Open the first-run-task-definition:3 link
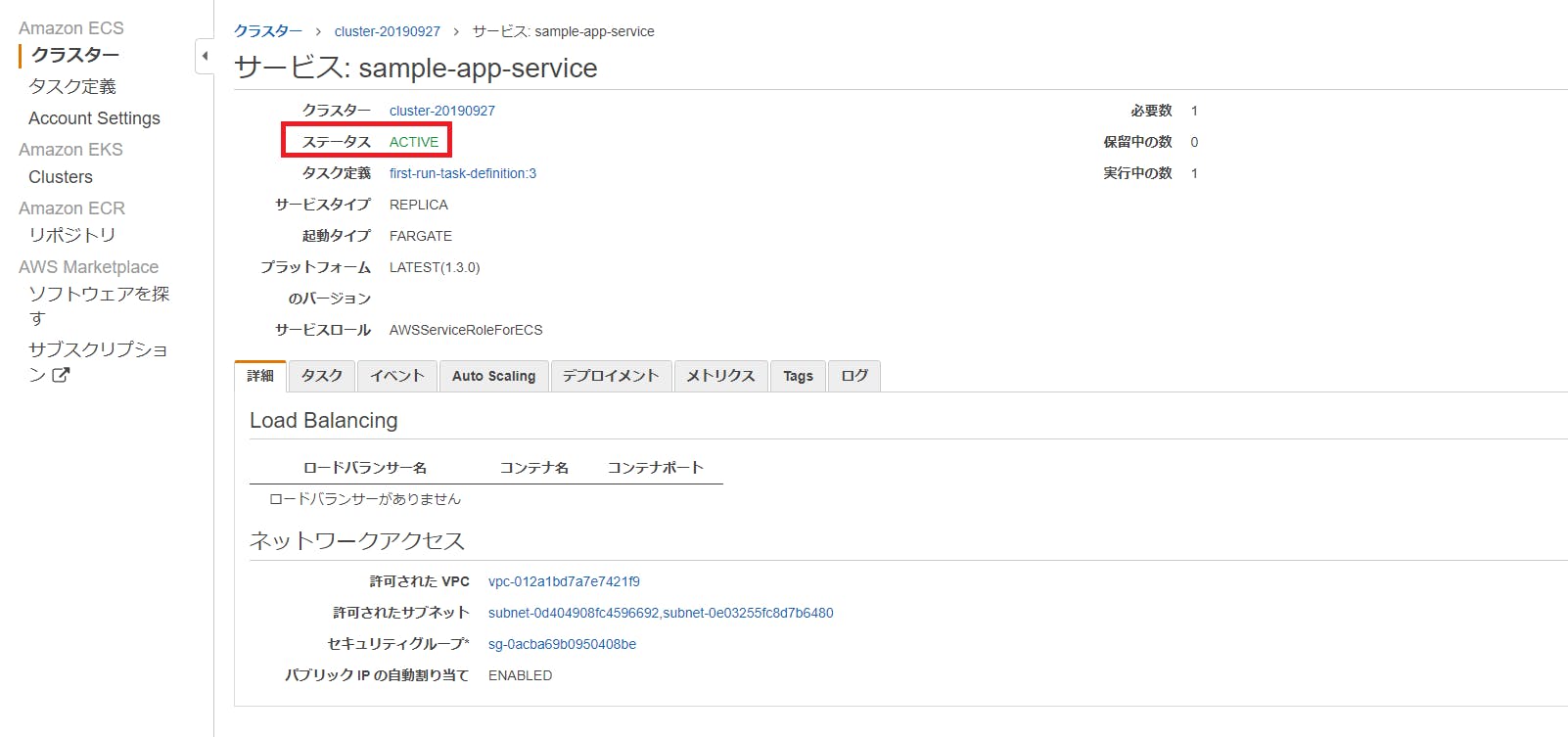Image resolution: width=1568 pixels, height=737 pixels. [x=463, y=173]
